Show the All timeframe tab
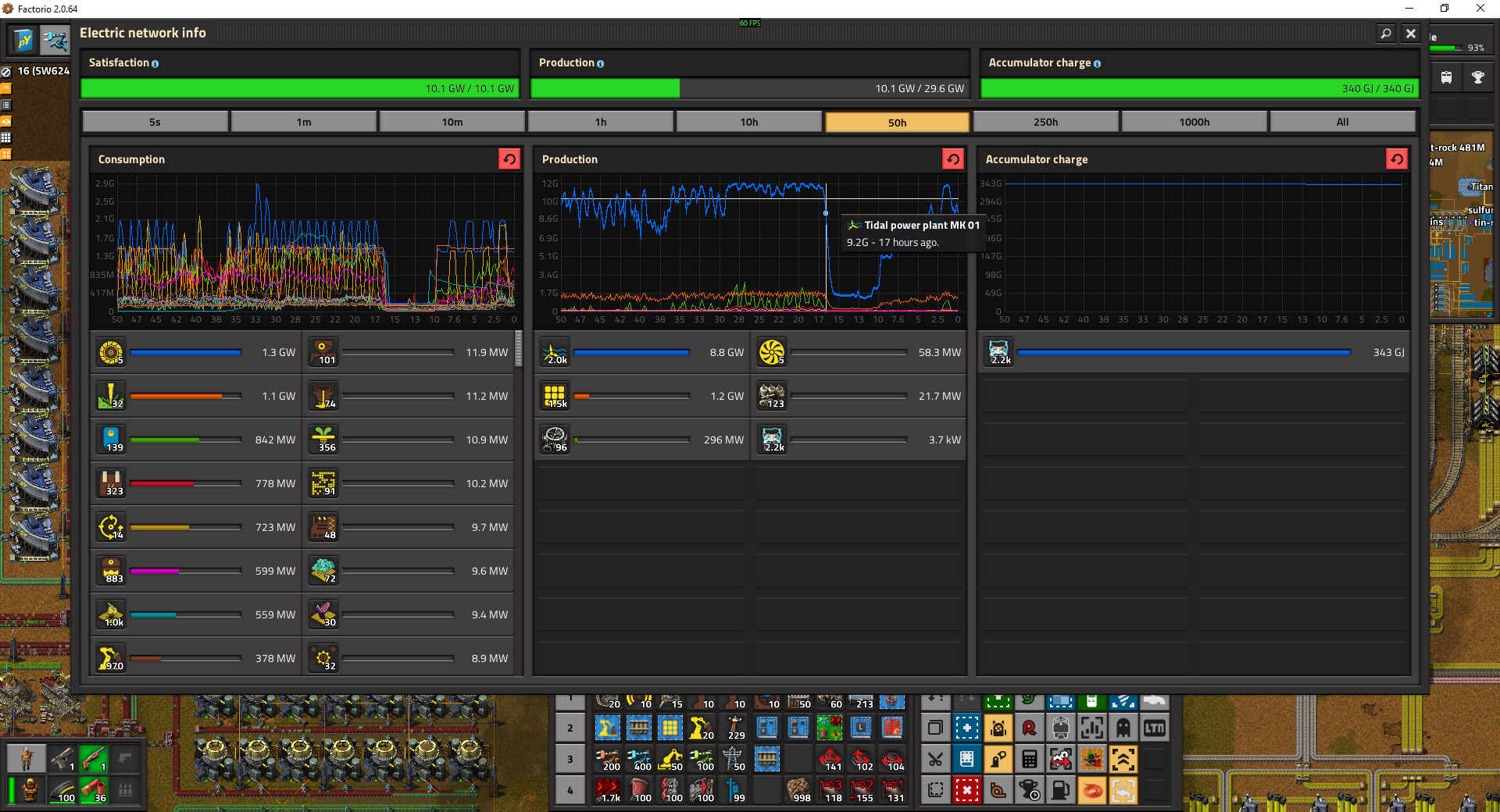The height and width of the screenshot is (812, 1500). tap(1342, 122)
